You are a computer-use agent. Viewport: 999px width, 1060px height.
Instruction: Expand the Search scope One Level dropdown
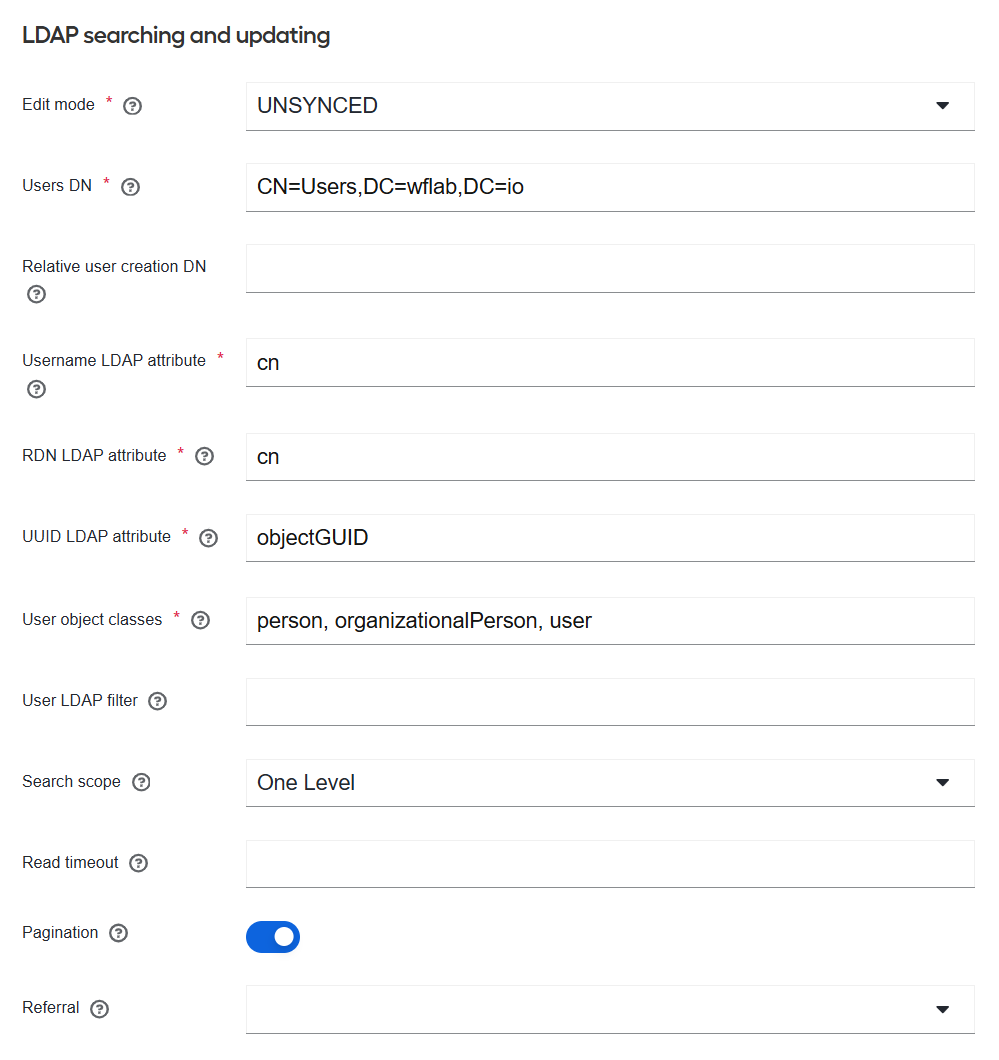(x=610, y=783)
